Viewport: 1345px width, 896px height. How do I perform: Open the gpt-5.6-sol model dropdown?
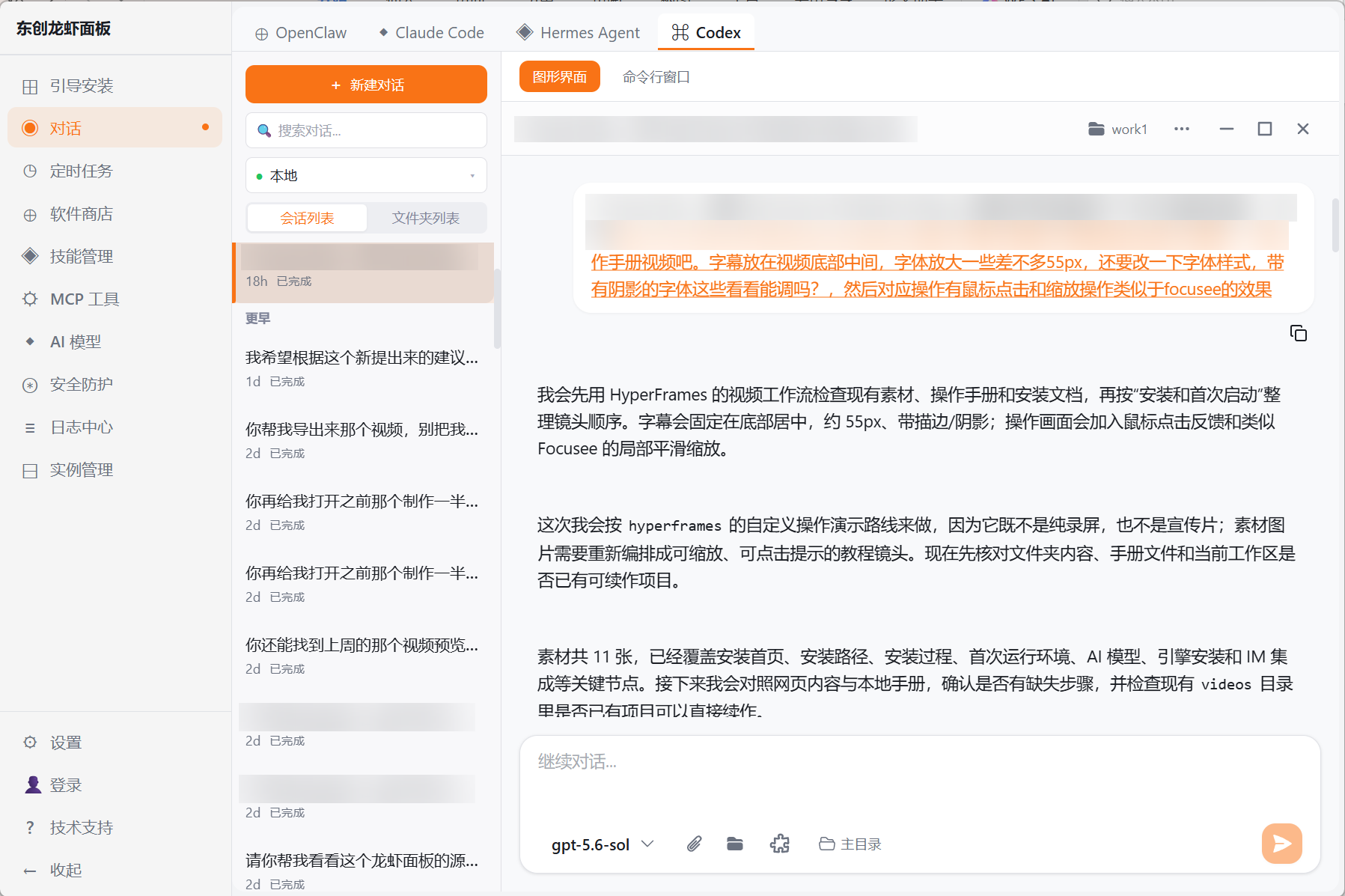(603, 844)
